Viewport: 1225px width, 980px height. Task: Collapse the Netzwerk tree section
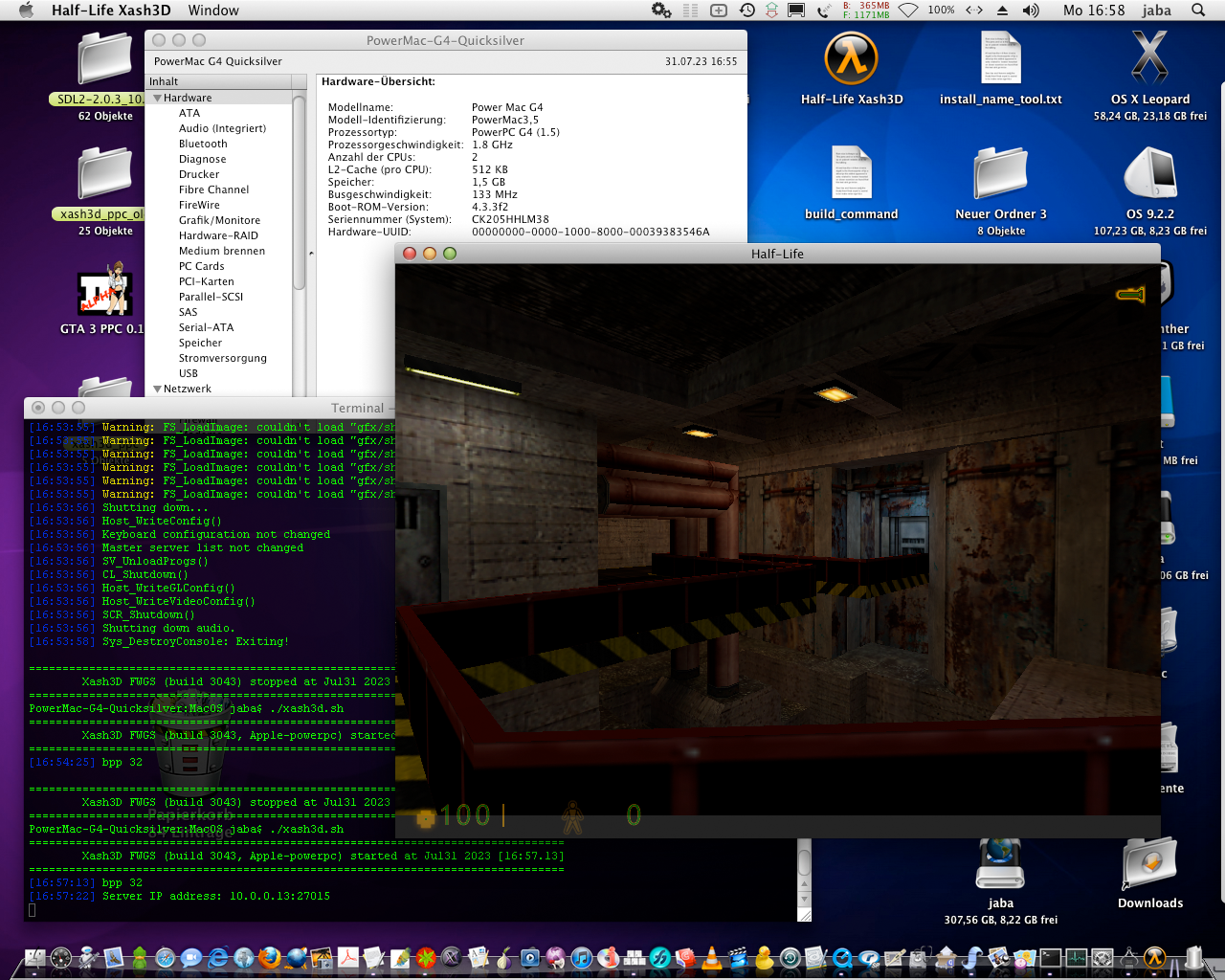(158, 389)
